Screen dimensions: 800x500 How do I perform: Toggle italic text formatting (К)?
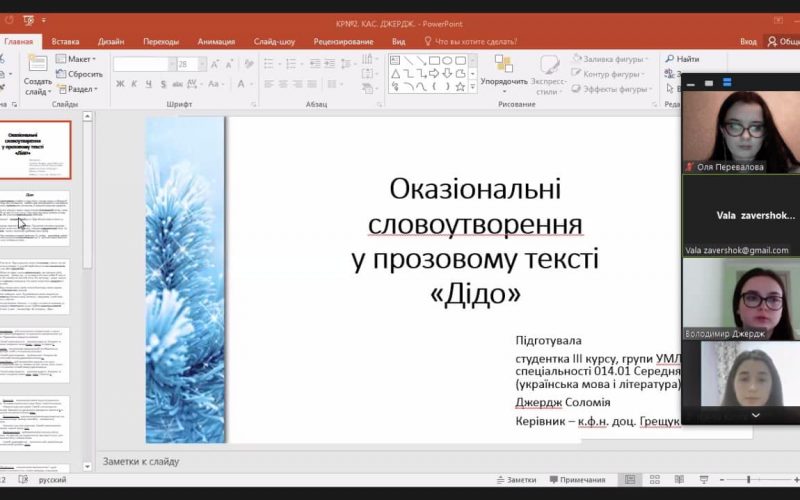point(134,84)
